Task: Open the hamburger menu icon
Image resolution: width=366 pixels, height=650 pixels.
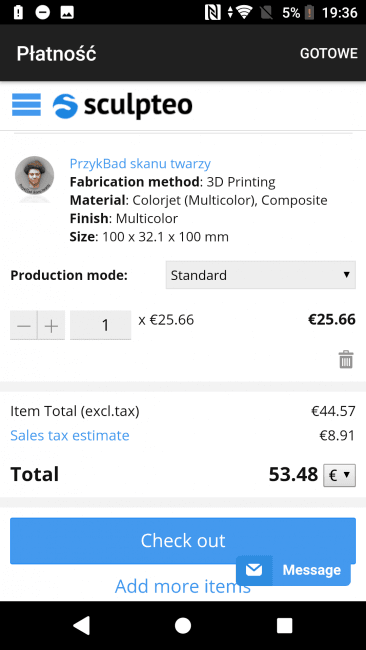Action: [26, 105]
